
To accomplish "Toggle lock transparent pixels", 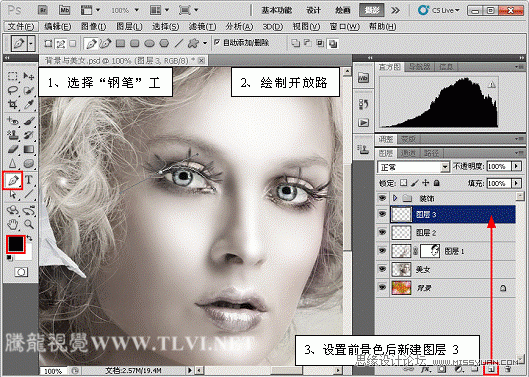I will (403, 183).
